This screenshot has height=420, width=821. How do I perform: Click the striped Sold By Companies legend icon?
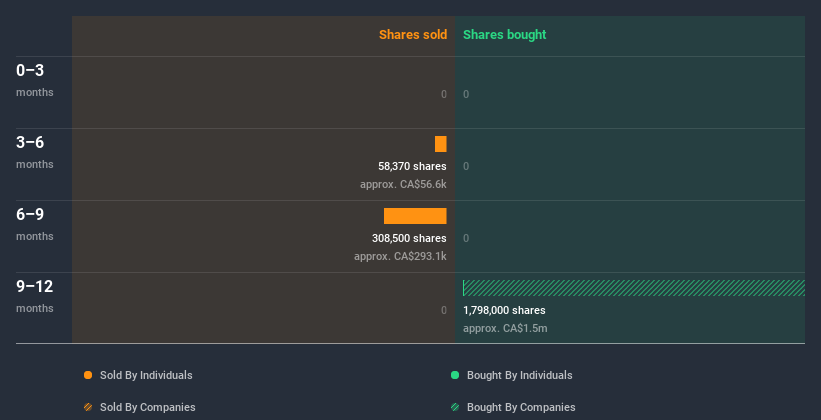[x=88, y=407]
